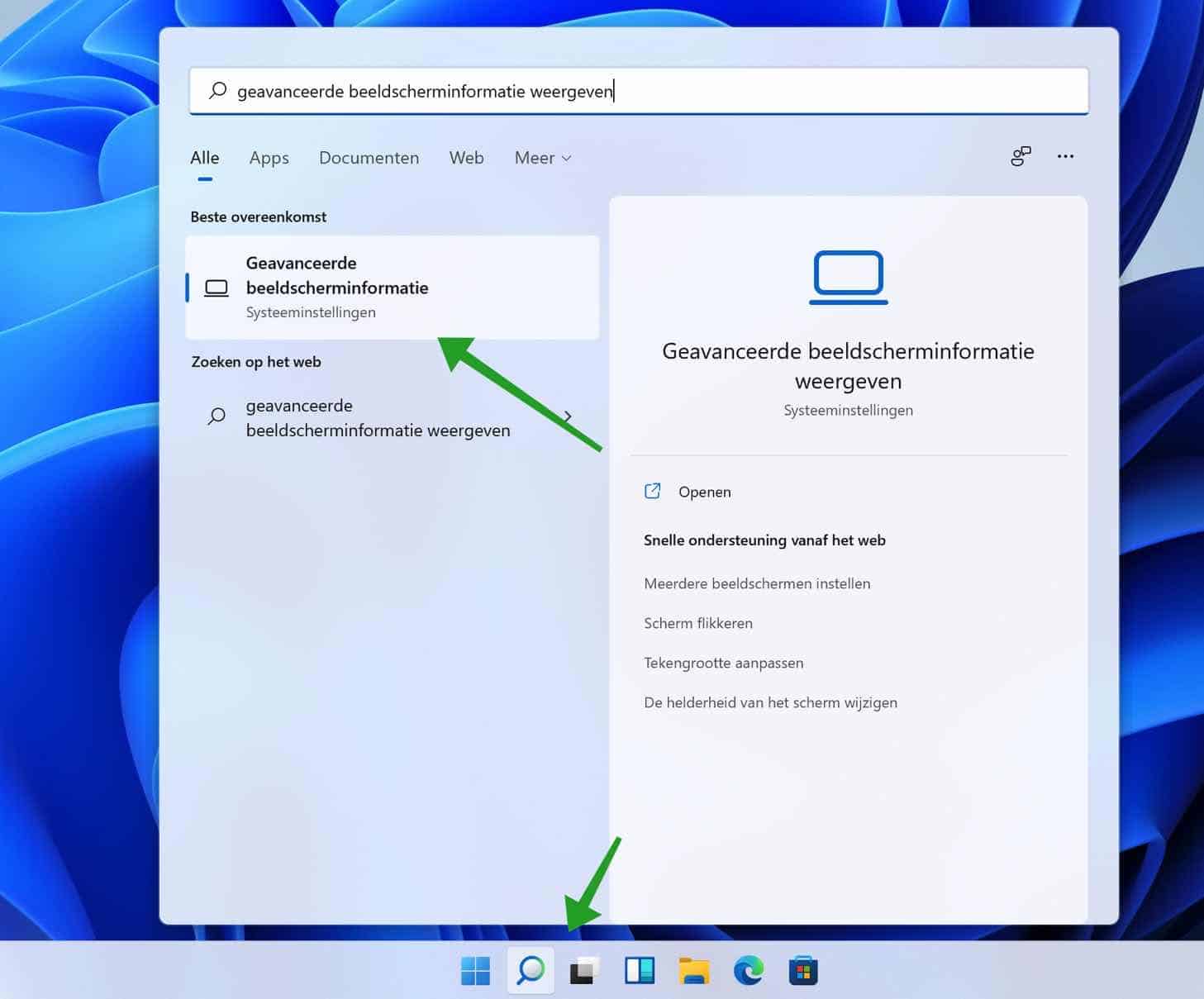Click Systeeminstellingen label in the preview pane

(849, 411)
